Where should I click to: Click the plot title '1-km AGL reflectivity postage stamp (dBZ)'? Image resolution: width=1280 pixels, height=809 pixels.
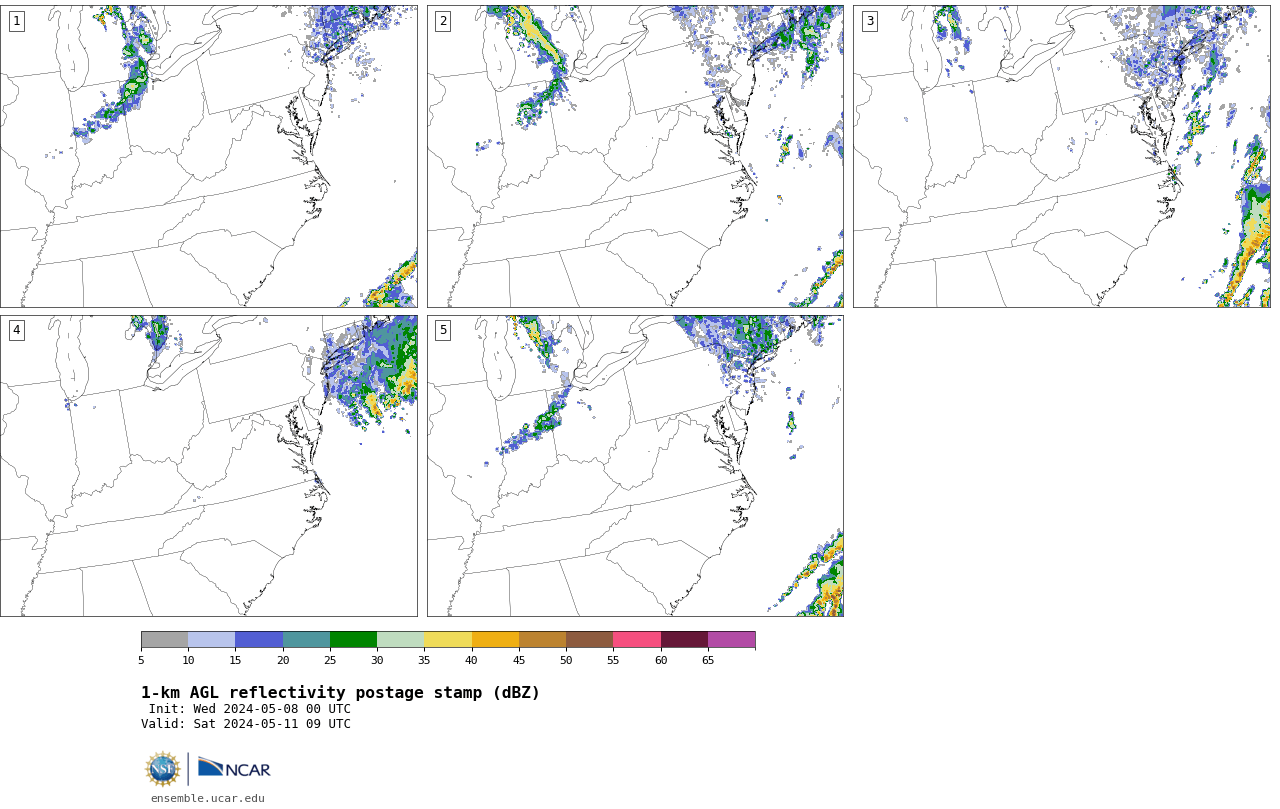340,693
